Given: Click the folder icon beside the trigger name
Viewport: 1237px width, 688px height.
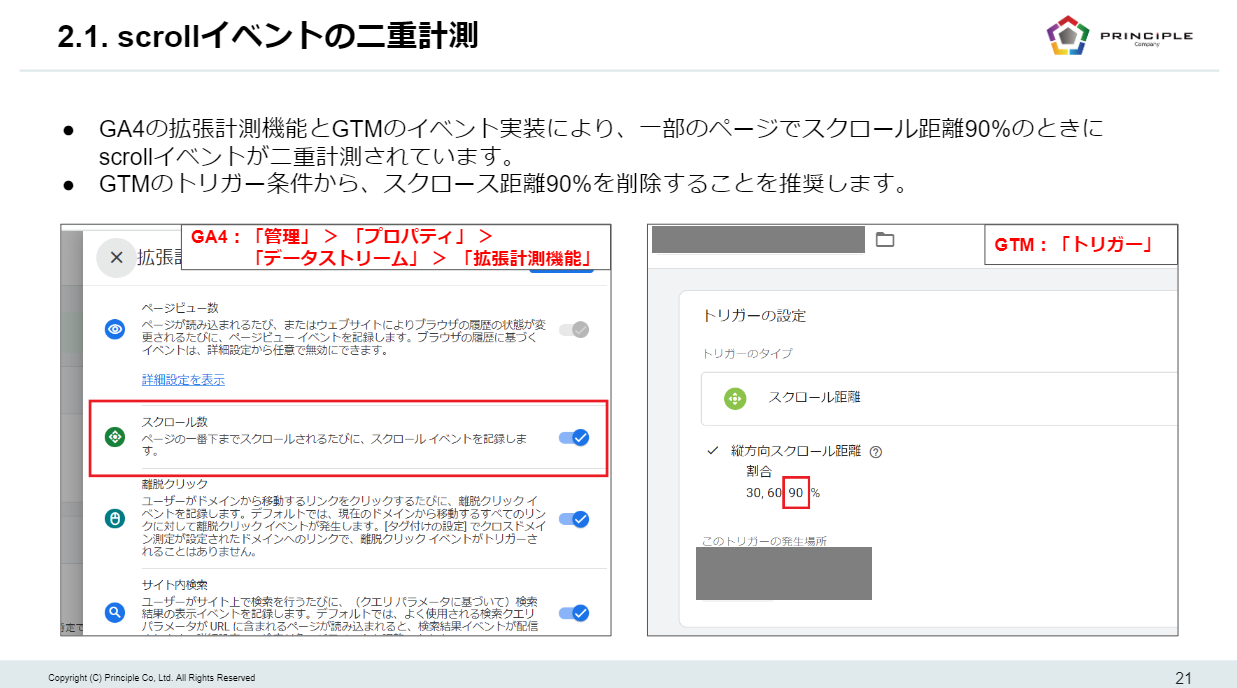Looking at the screenshot, I should (884, 239).
